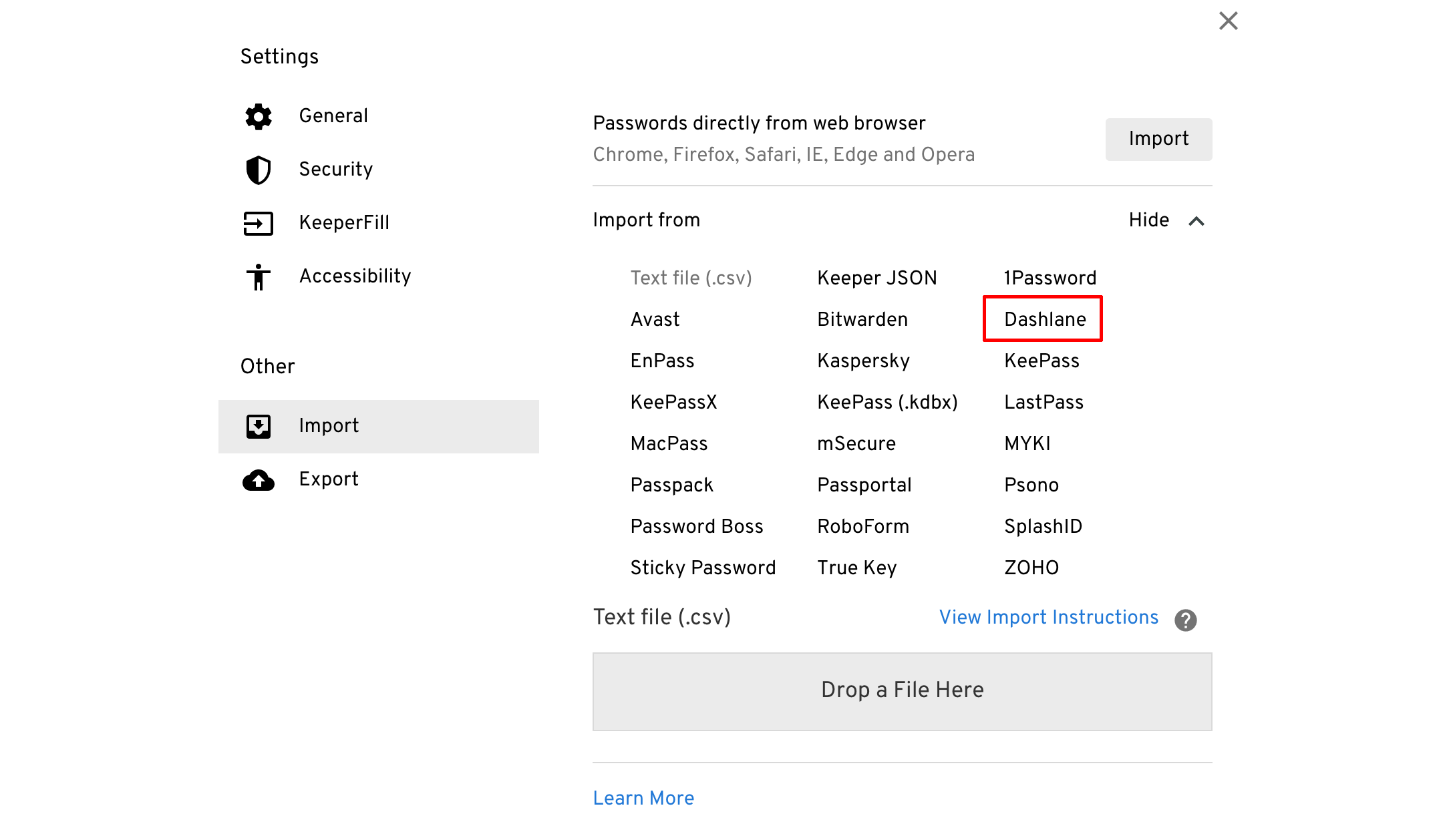Click the Import tray icon in sidebar
Screen dimensions: 1443x840
[259, 426]
